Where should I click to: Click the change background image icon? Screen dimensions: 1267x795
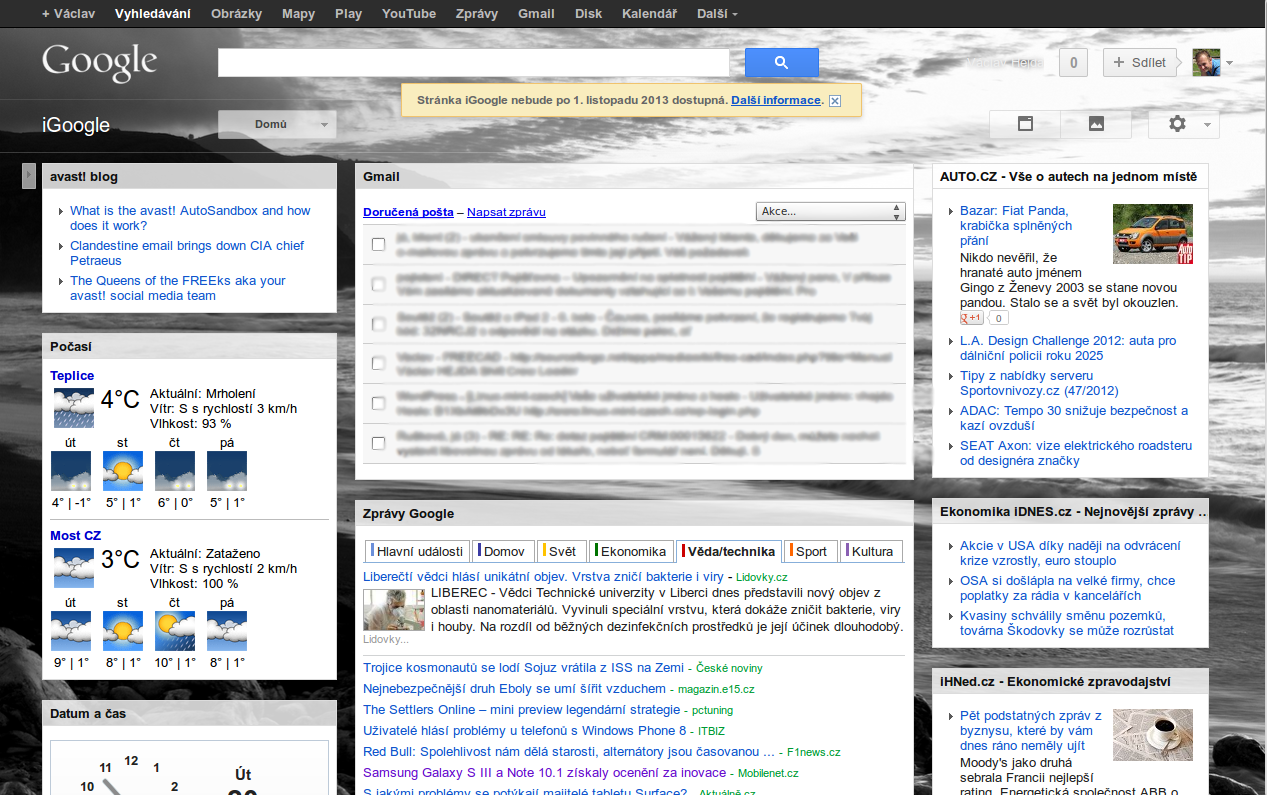tap(1096, 124)
